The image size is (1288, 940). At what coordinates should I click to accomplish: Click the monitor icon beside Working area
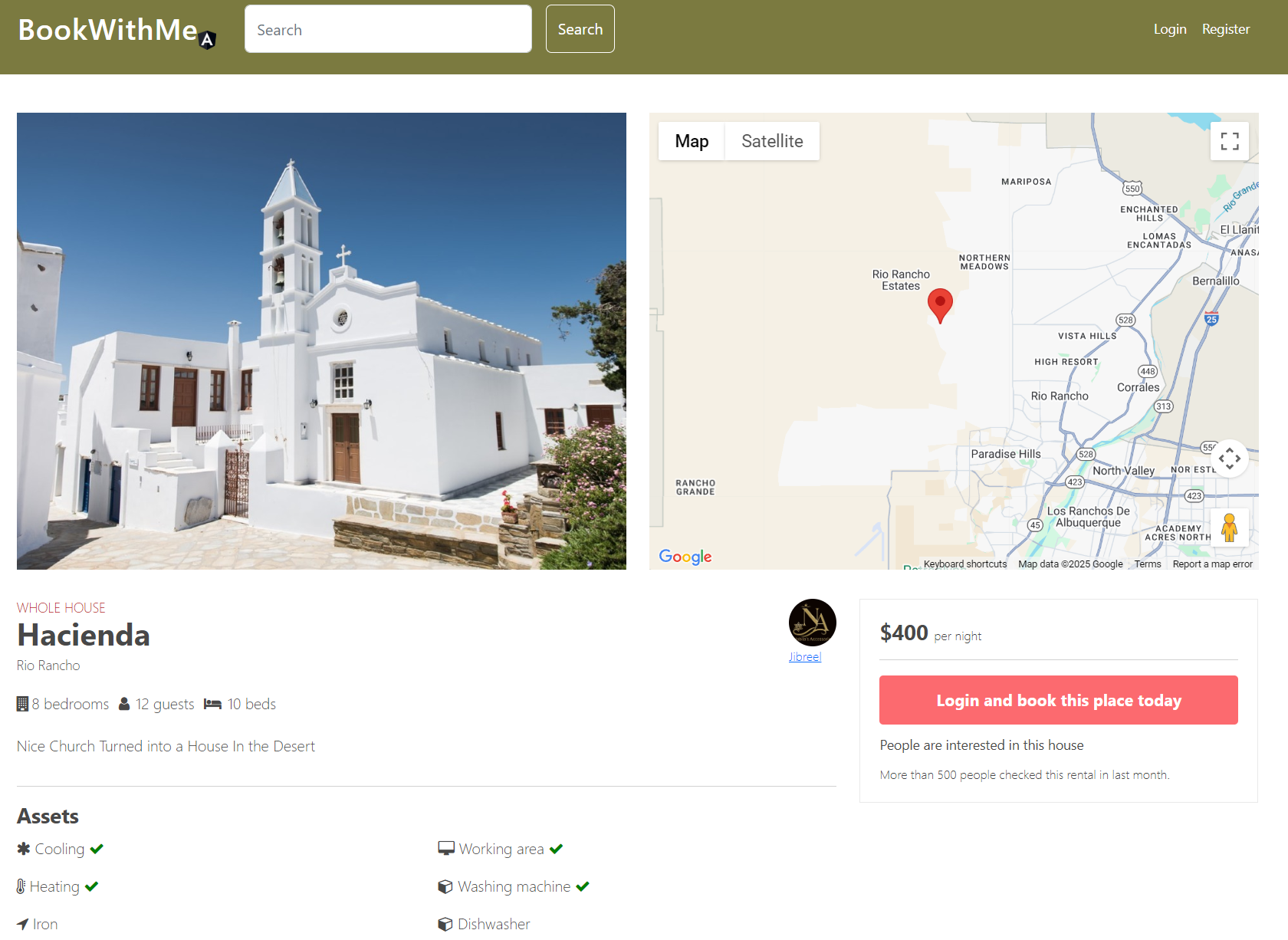[446, 848]
